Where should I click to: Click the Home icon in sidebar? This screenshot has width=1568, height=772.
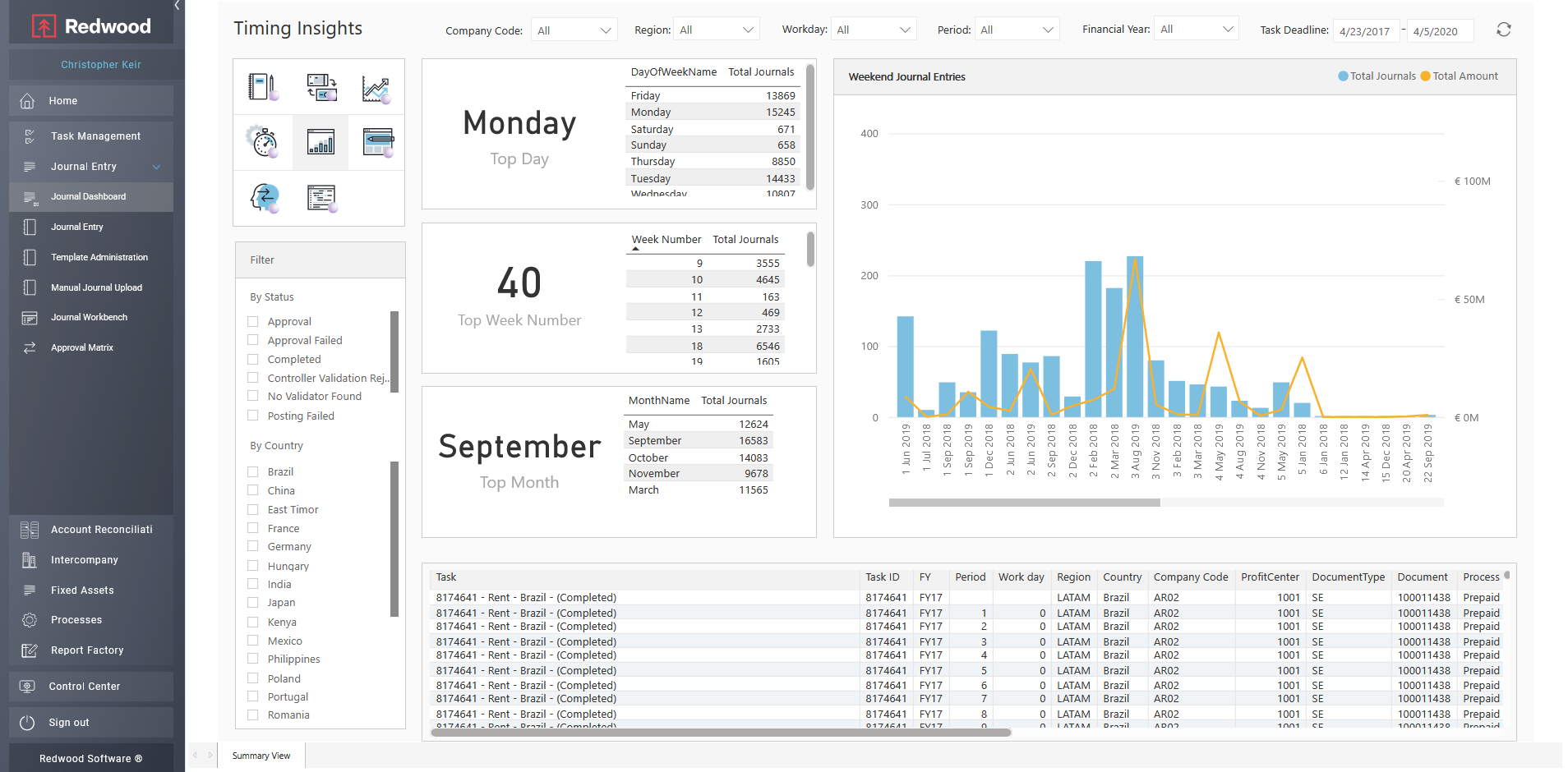point(27,101)
